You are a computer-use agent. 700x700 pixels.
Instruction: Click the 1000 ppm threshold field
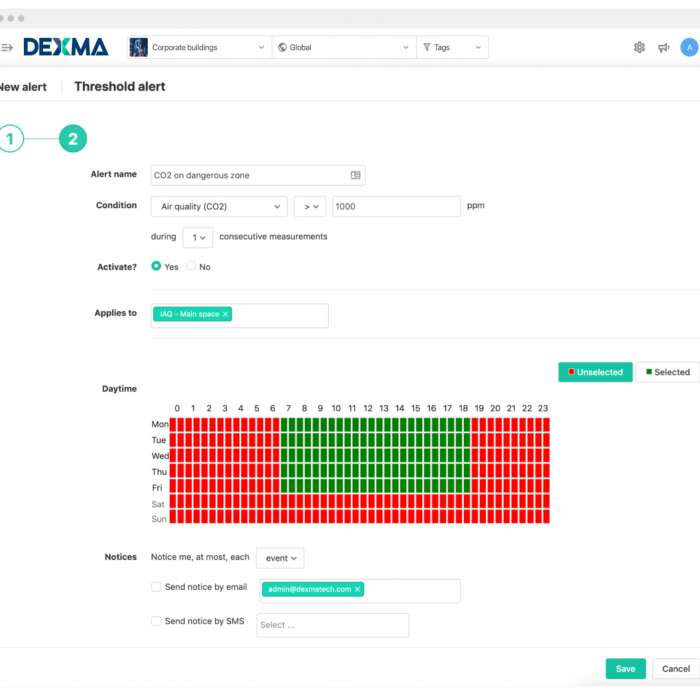coord(396,206)
